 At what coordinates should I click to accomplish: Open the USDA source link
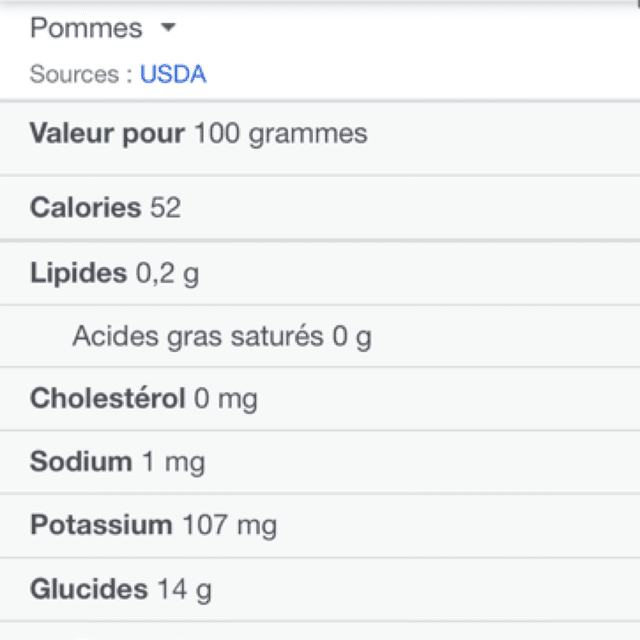coord(173,74)
